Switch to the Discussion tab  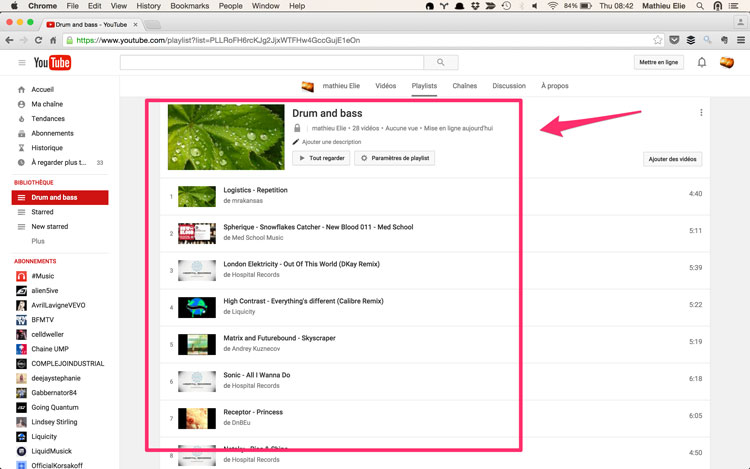click(x=509, y=86)
